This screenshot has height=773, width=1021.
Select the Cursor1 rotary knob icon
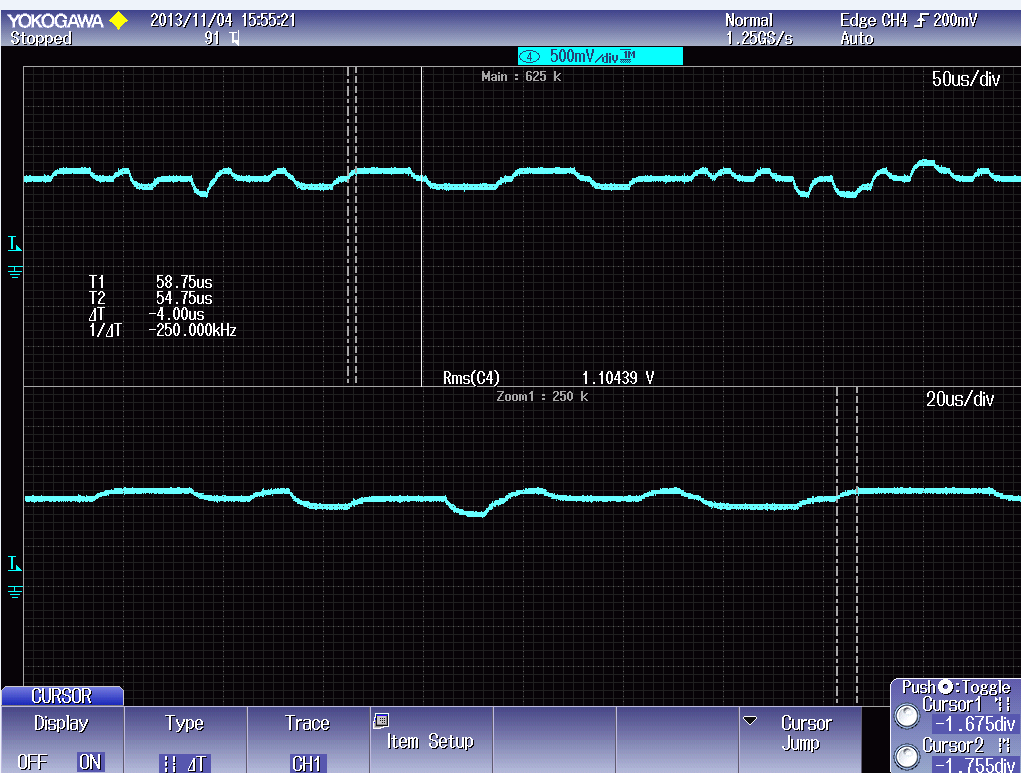coord(907,716)
